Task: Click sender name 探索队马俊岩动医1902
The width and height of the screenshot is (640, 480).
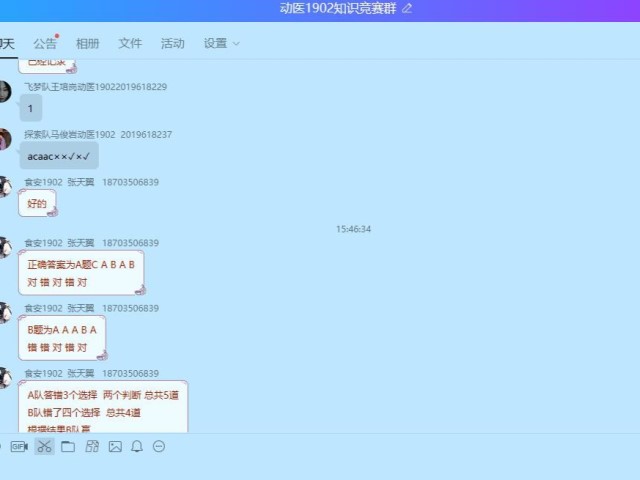Action: coord(98,135)
